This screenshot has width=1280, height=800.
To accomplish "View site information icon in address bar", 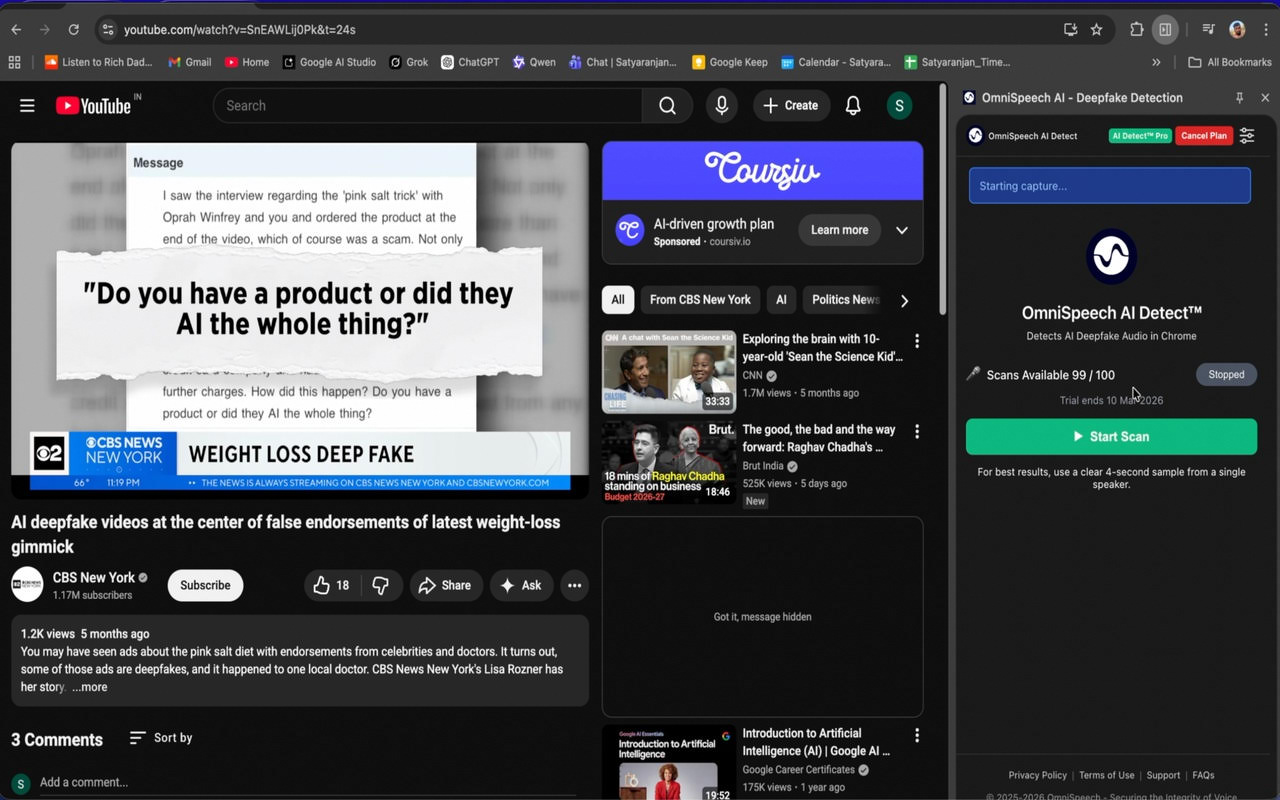I will click(x=108, y=30).
